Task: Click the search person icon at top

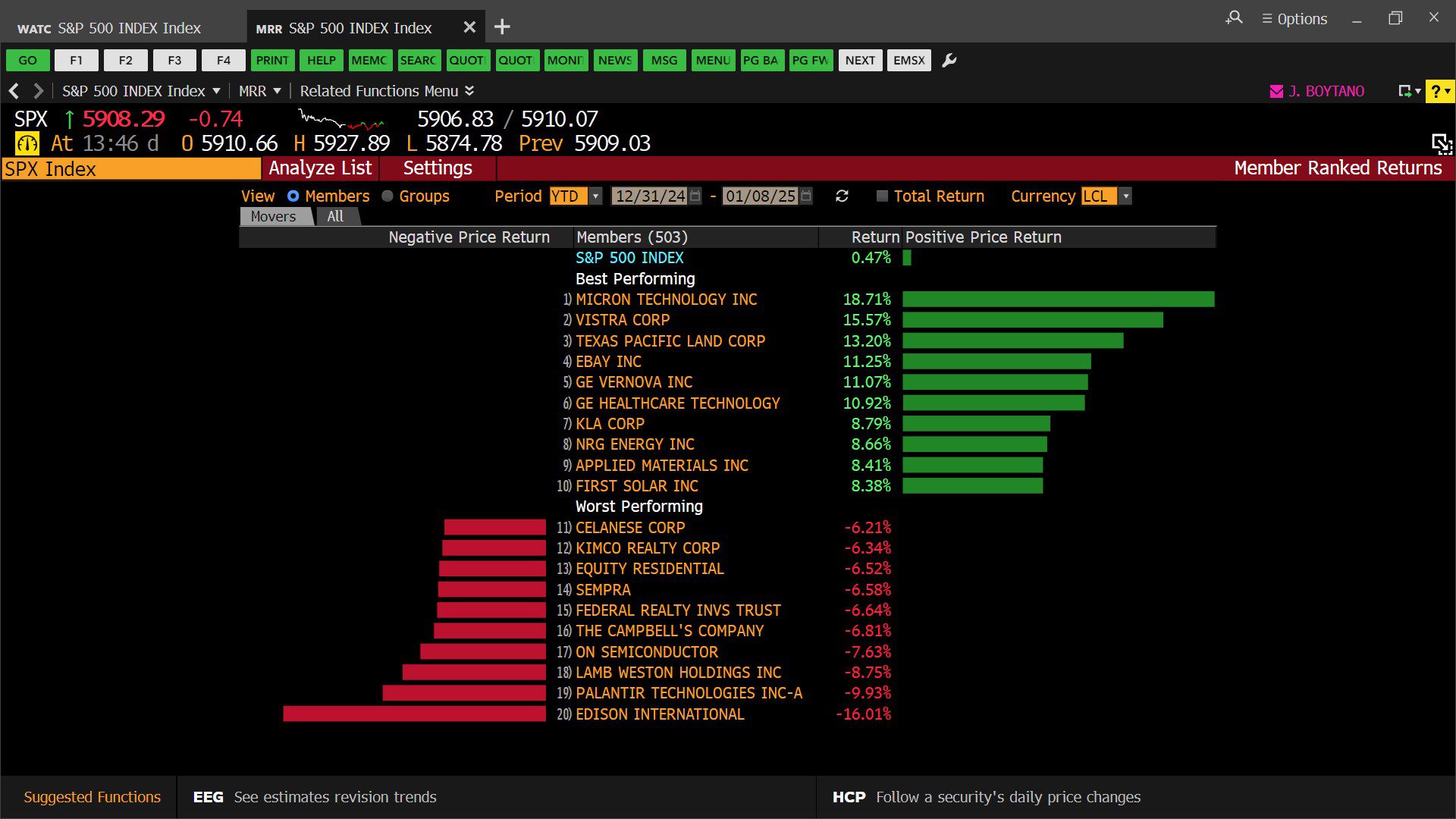Action: point(1234,18)
